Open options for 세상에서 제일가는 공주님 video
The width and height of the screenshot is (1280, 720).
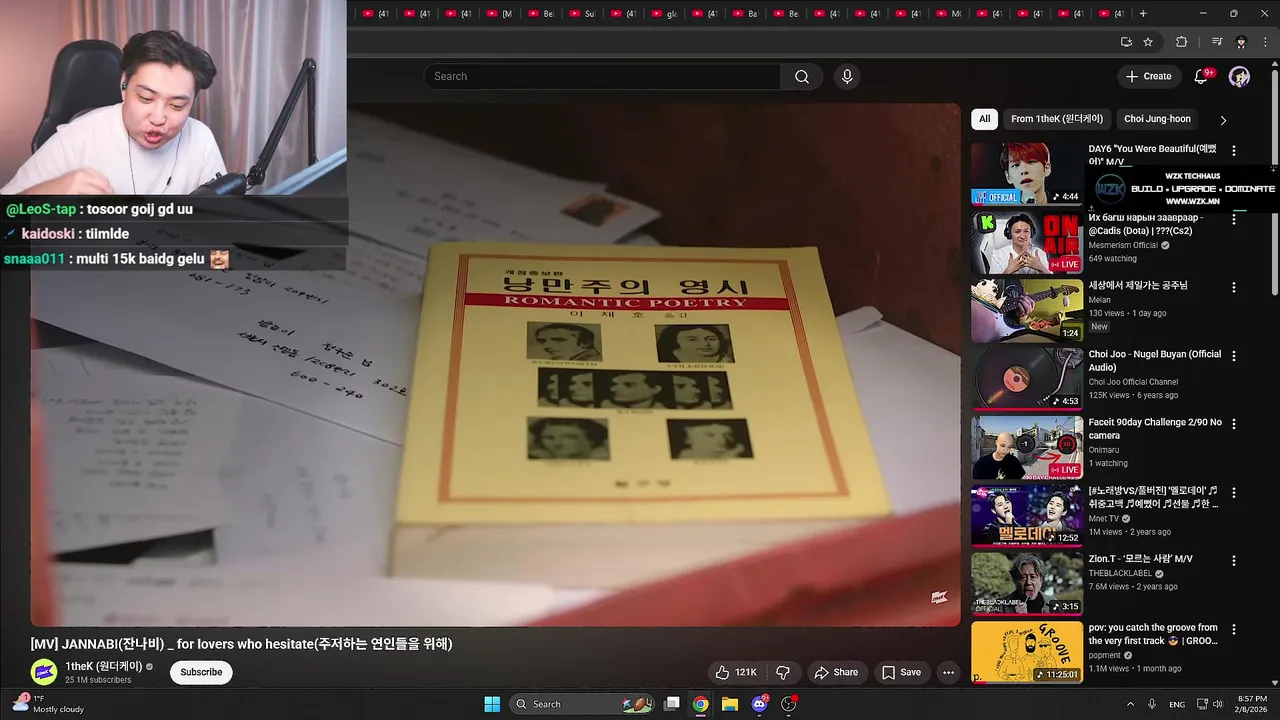click(x=1234, y=287)
